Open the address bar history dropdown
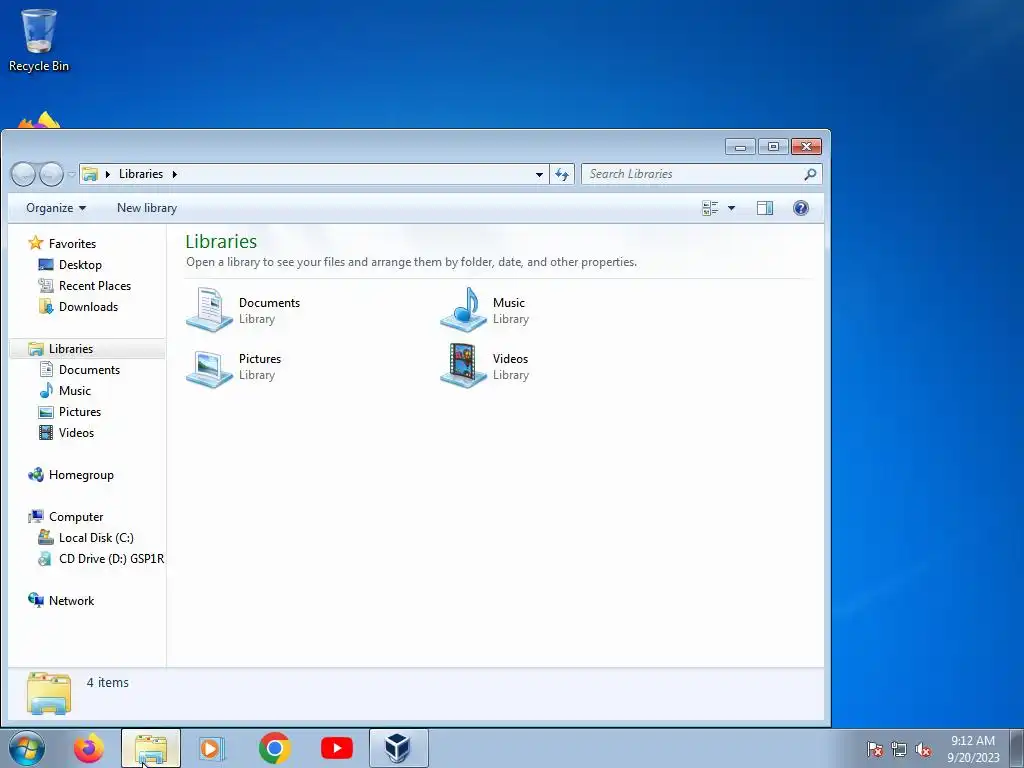 pyautogui.click(x=539, y=174)
